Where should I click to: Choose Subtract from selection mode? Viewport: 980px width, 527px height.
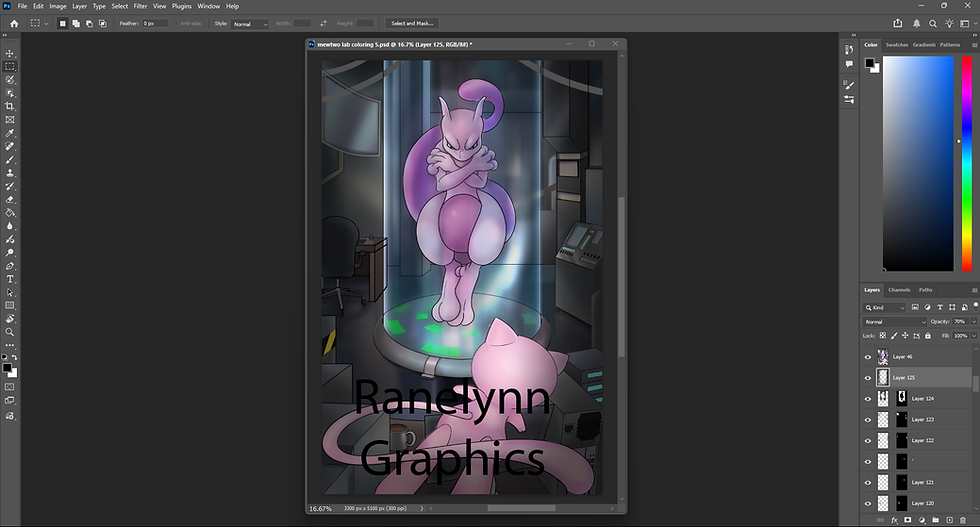[89, 23]
